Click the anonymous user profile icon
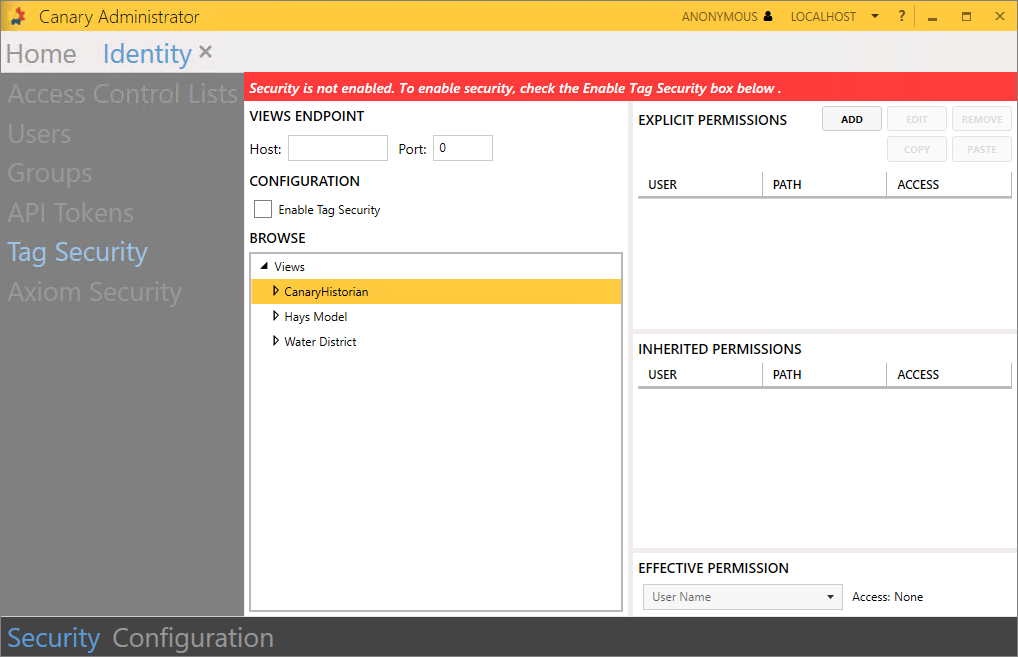 (768, 17)
